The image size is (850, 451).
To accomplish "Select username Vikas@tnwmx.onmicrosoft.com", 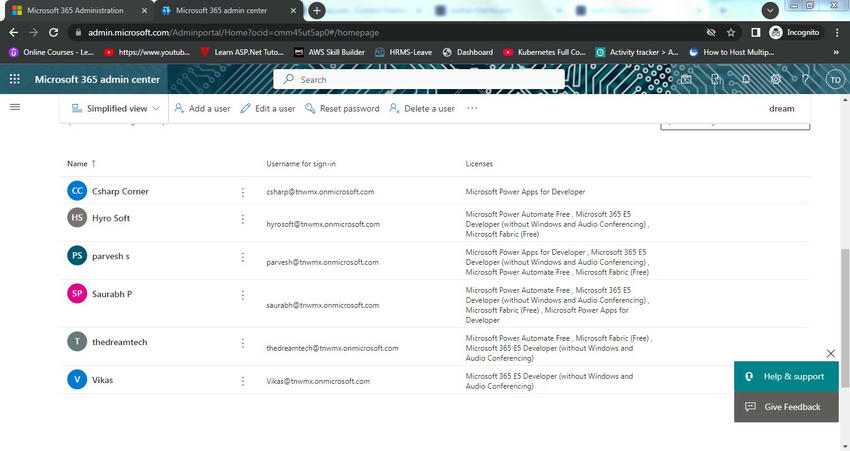I will (x=318, y=381).
